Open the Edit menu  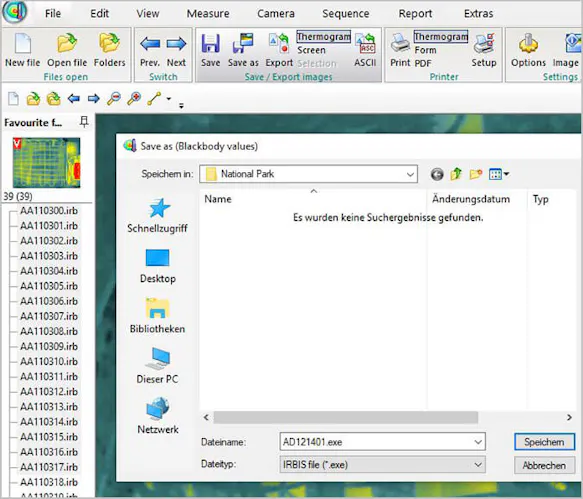[100, 14]
